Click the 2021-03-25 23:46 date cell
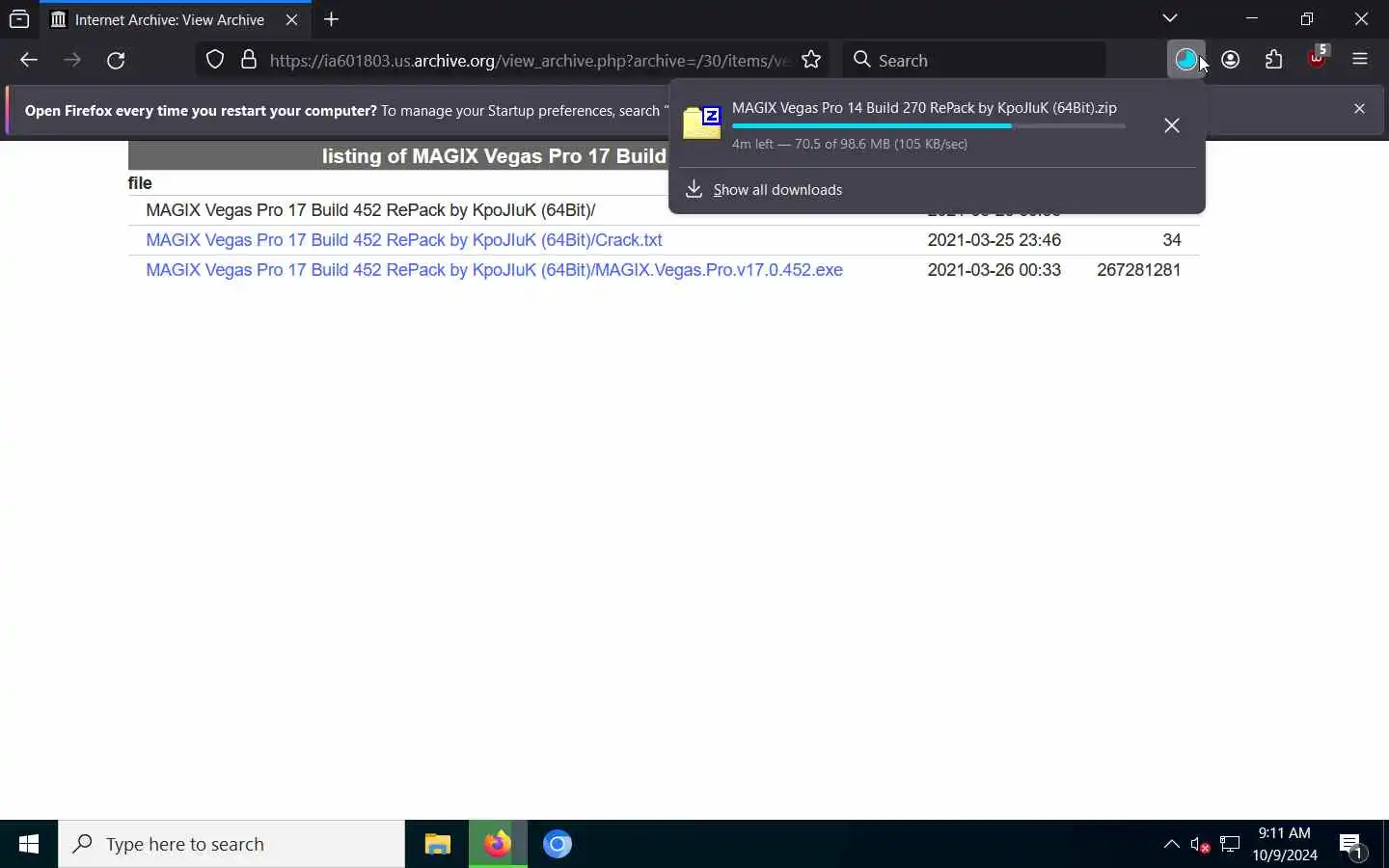Viewport: 1389px width, 868px height. pyautogui.click(x=994, y=240)
